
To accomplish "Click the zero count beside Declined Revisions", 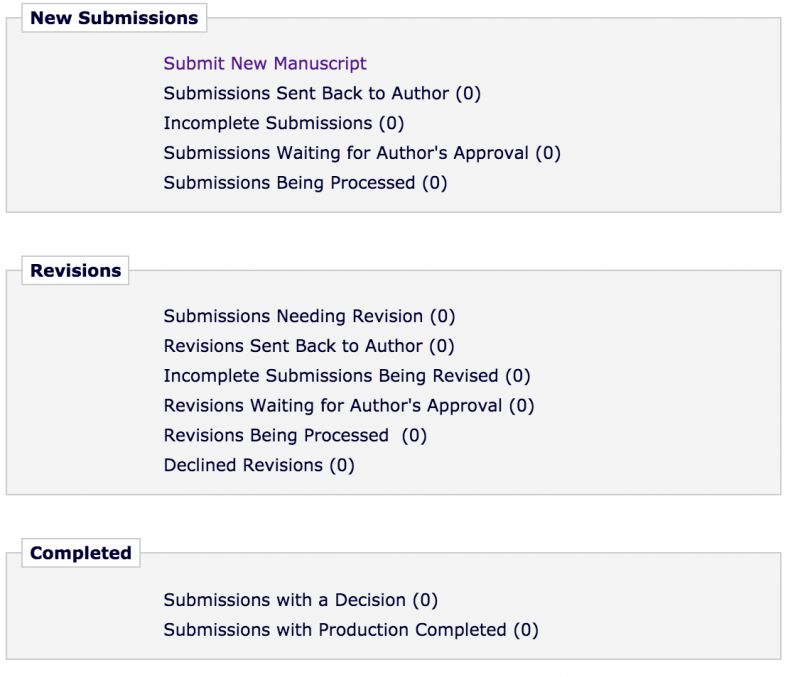I will tap(342, 466).
